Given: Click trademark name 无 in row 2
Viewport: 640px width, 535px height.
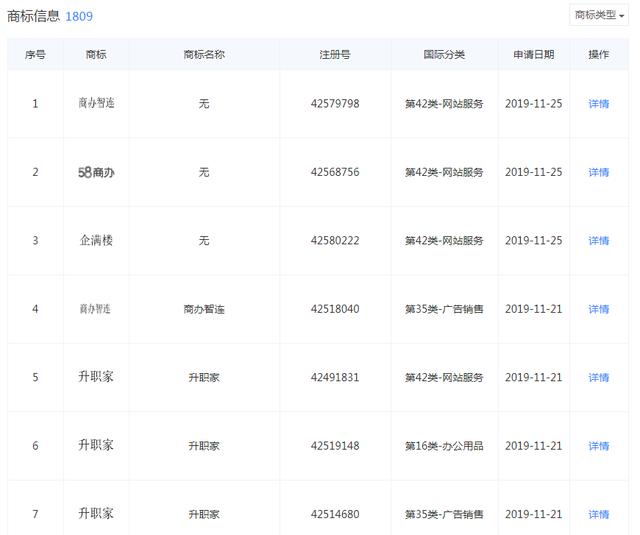Looking at the screenshot, I should (x=204, y=173).
